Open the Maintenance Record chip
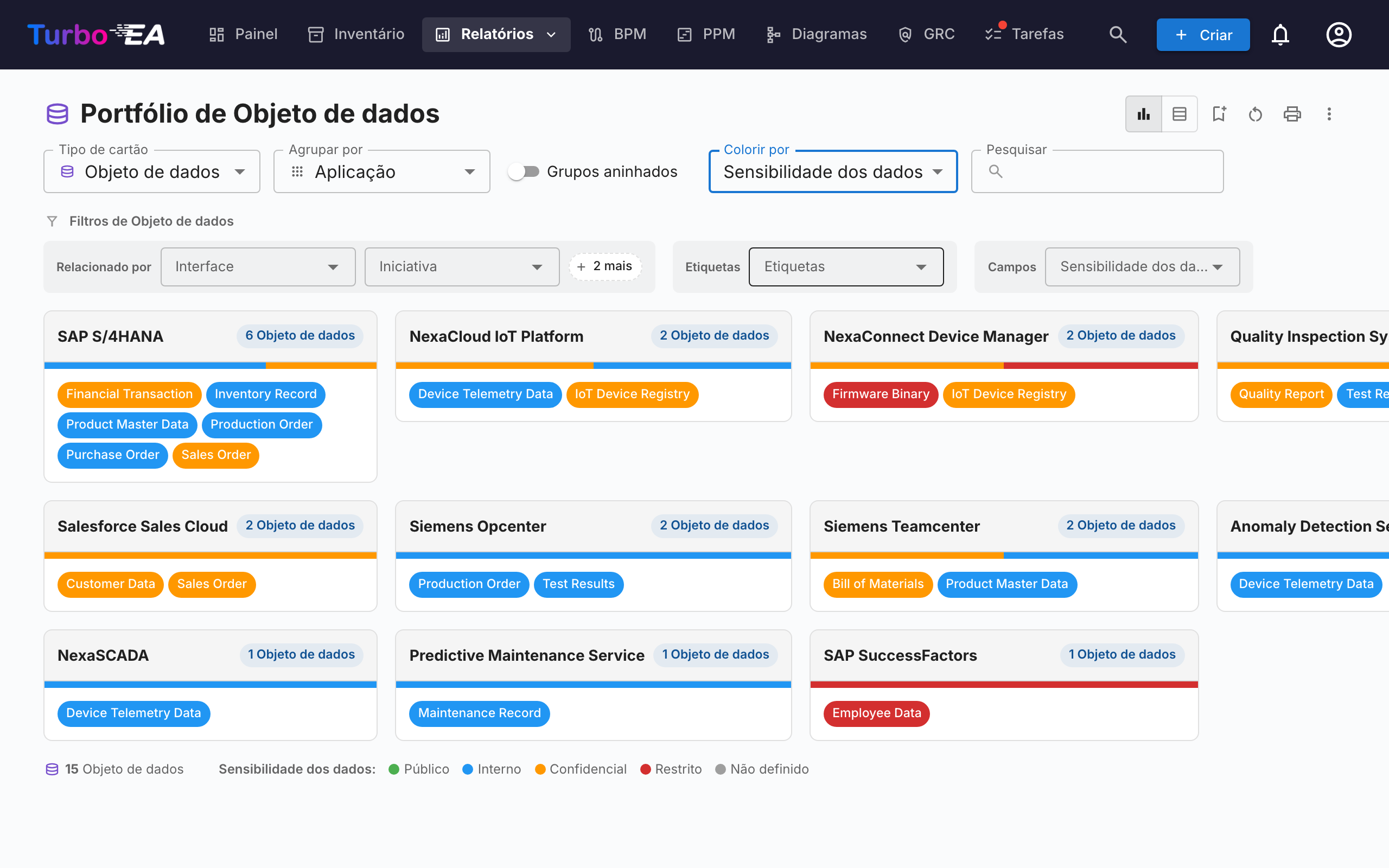Image resolution: width=1389 pixels, height=868 pixels. [x=479, y=713]
